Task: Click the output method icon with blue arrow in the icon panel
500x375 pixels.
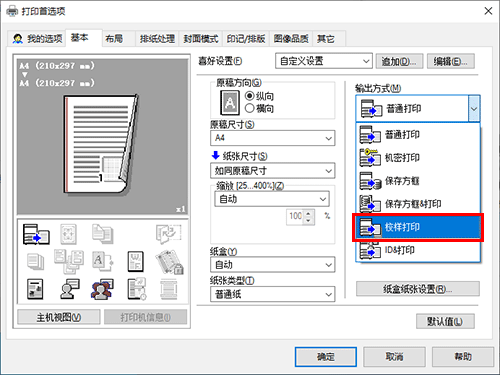Action: [36, 234]
